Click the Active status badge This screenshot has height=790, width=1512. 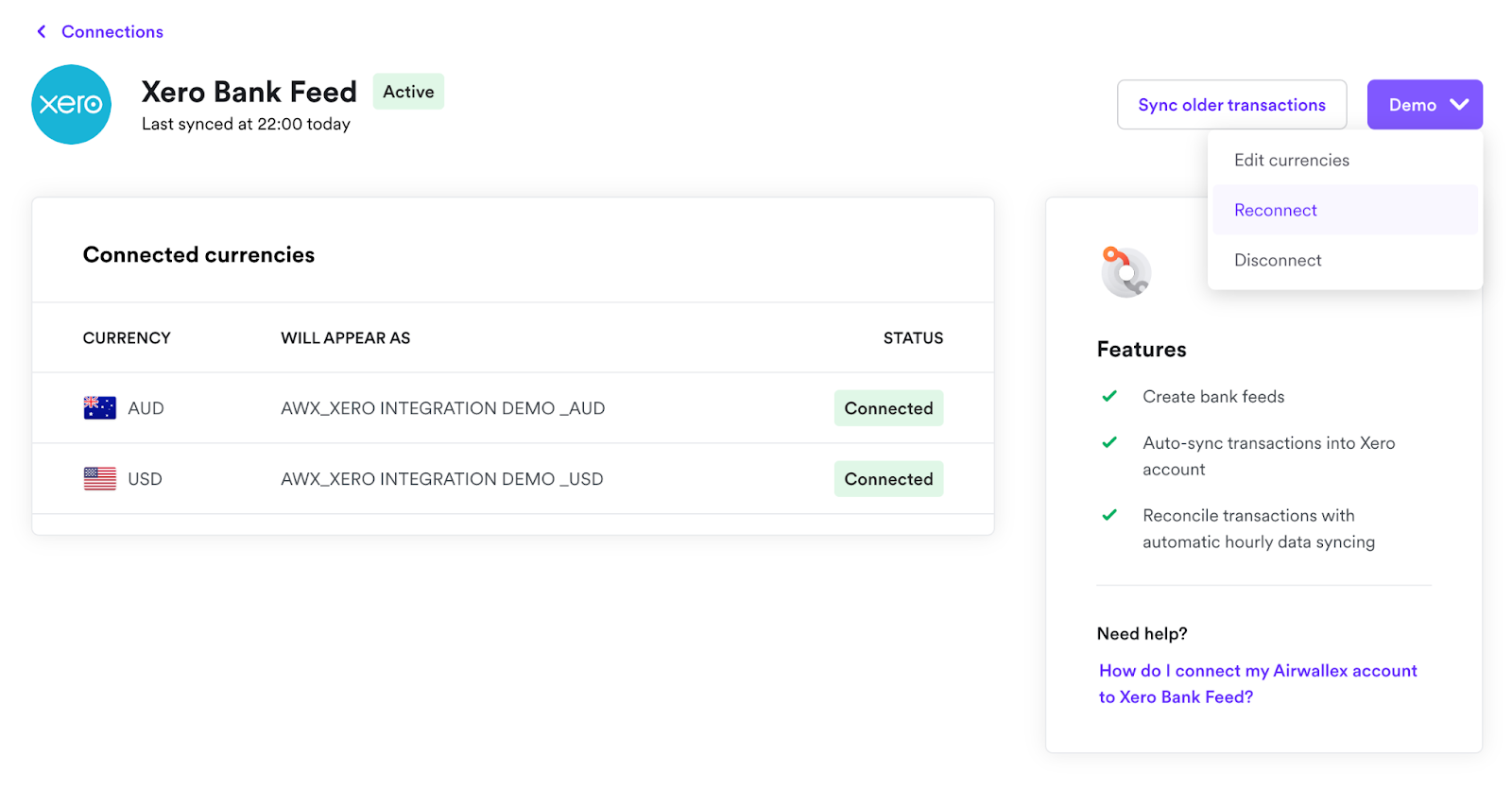pyautogui.click(x=408, y=92)
